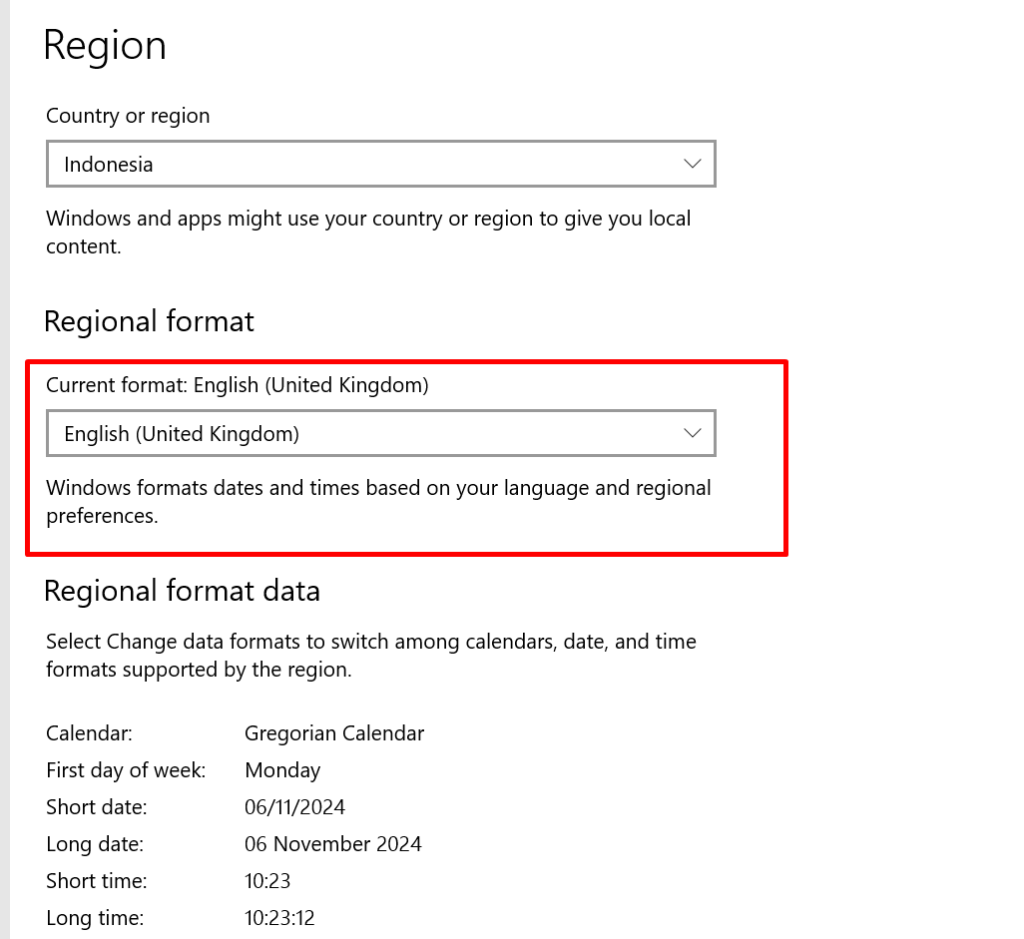Click the Gregorian Calendar value
The image size is (1024, 939).
point(334,733)
